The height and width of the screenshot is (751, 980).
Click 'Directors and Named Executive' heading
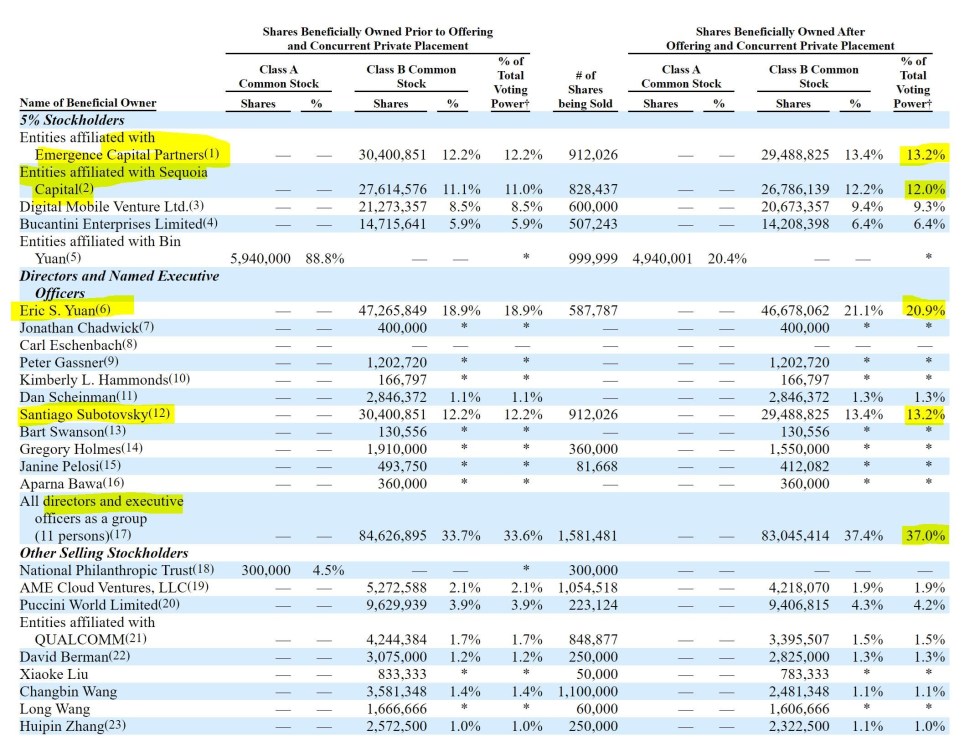pyautogui.click(x=119, y=276)
